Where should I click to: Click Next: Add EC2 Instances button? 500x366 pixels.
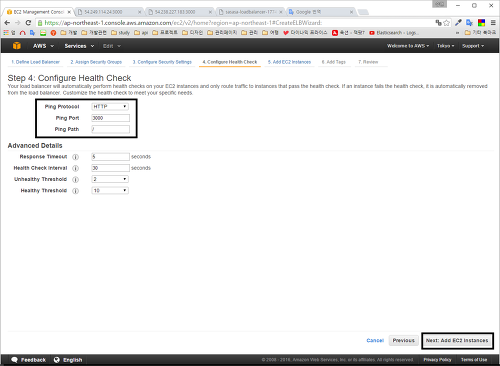pyautogui.click(x=457, y=340)
